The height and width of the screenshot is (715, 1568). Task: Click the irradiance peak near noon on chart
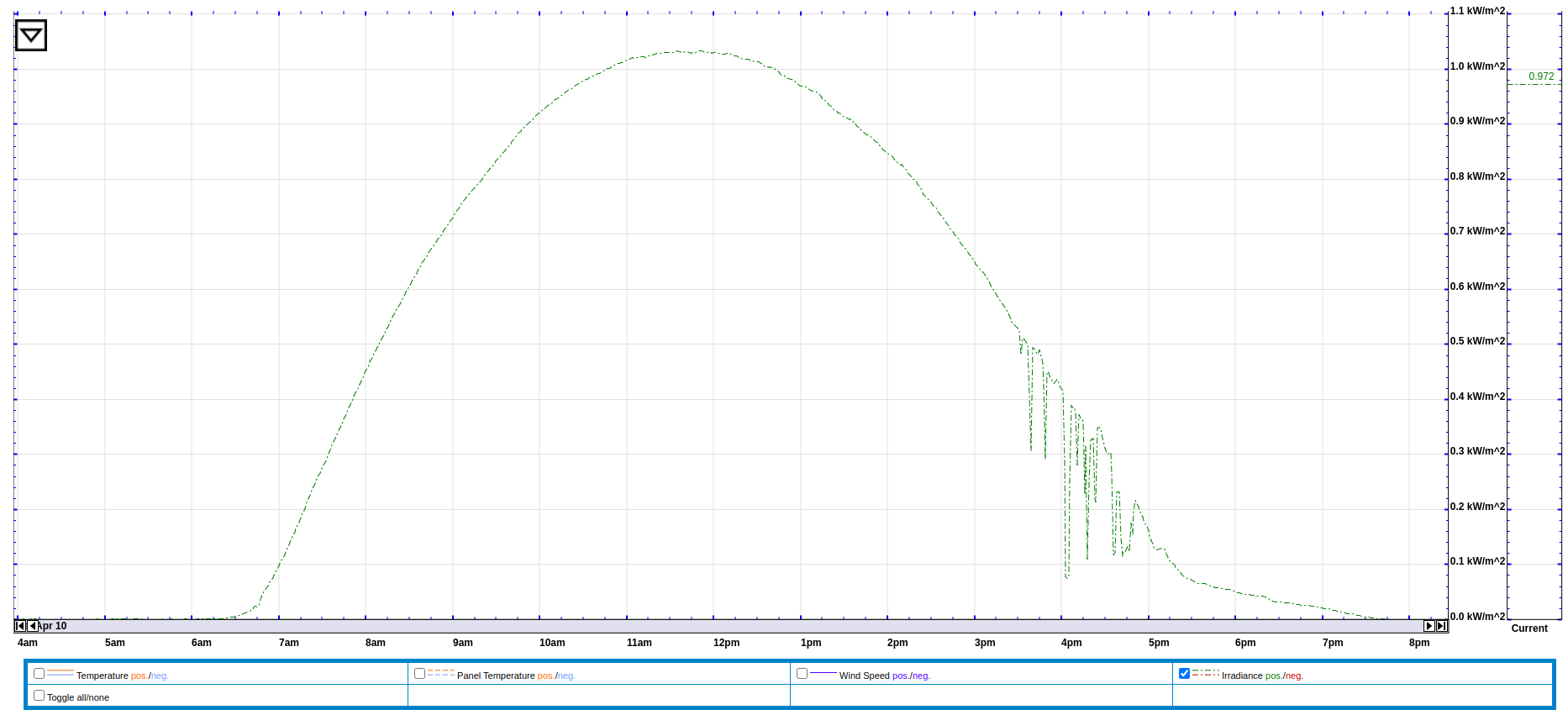(x=697, y=51)
